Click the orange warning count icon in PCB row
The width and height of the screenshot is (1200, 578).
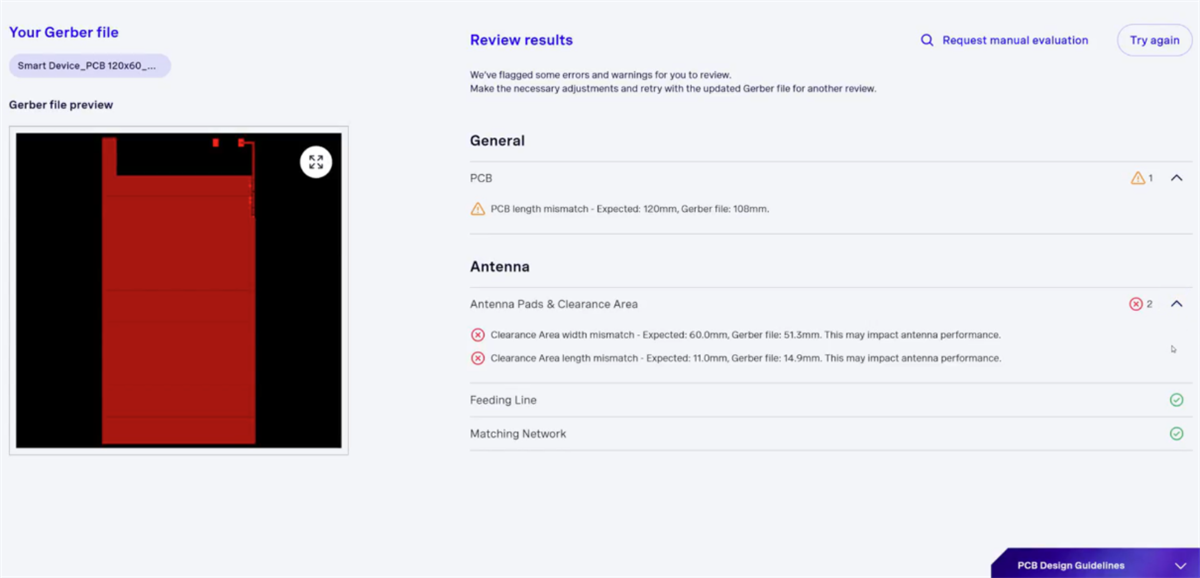(1137, 178)
